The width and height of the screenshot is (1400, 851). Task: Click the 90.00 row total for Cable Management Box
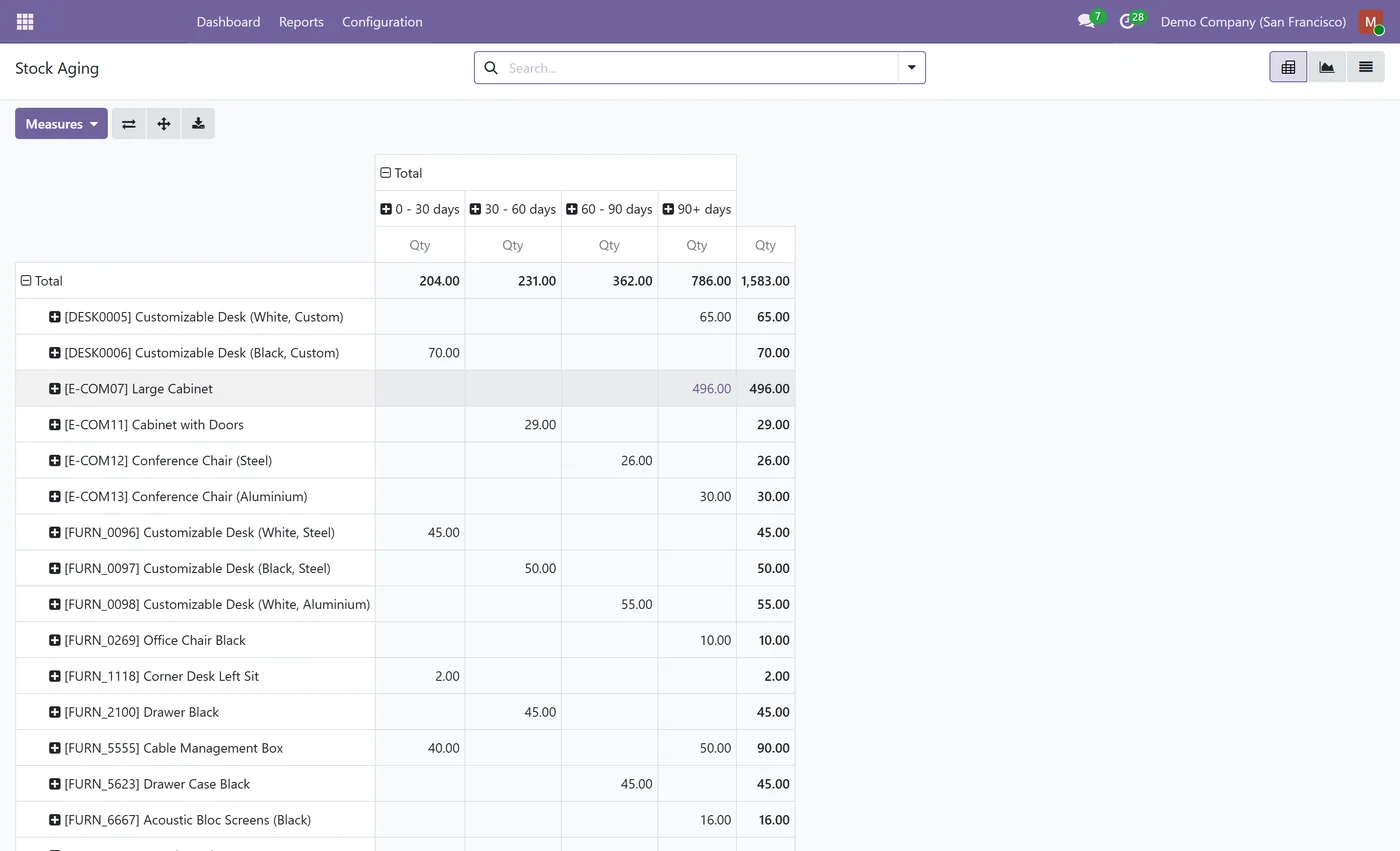pyautogui.click(x=765, y=749)
